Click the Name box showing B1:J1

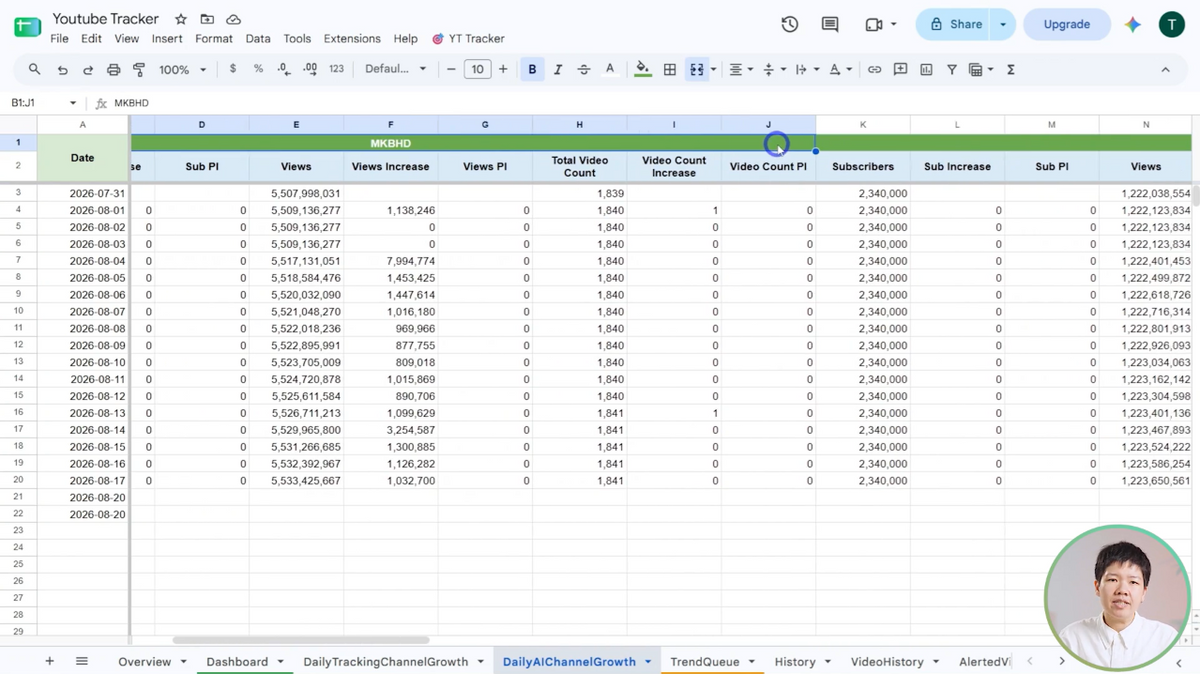click(x=43, y=103)
